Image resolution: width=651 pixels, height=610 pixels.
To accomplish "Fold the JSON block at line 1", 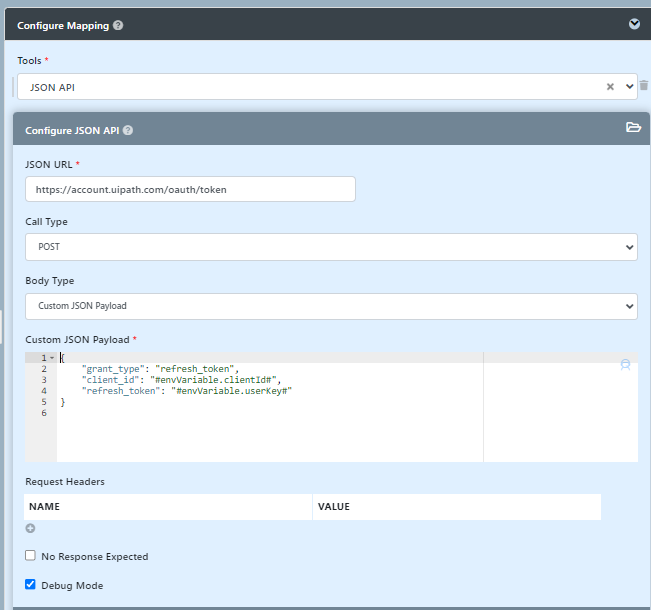I will point(51,358).
